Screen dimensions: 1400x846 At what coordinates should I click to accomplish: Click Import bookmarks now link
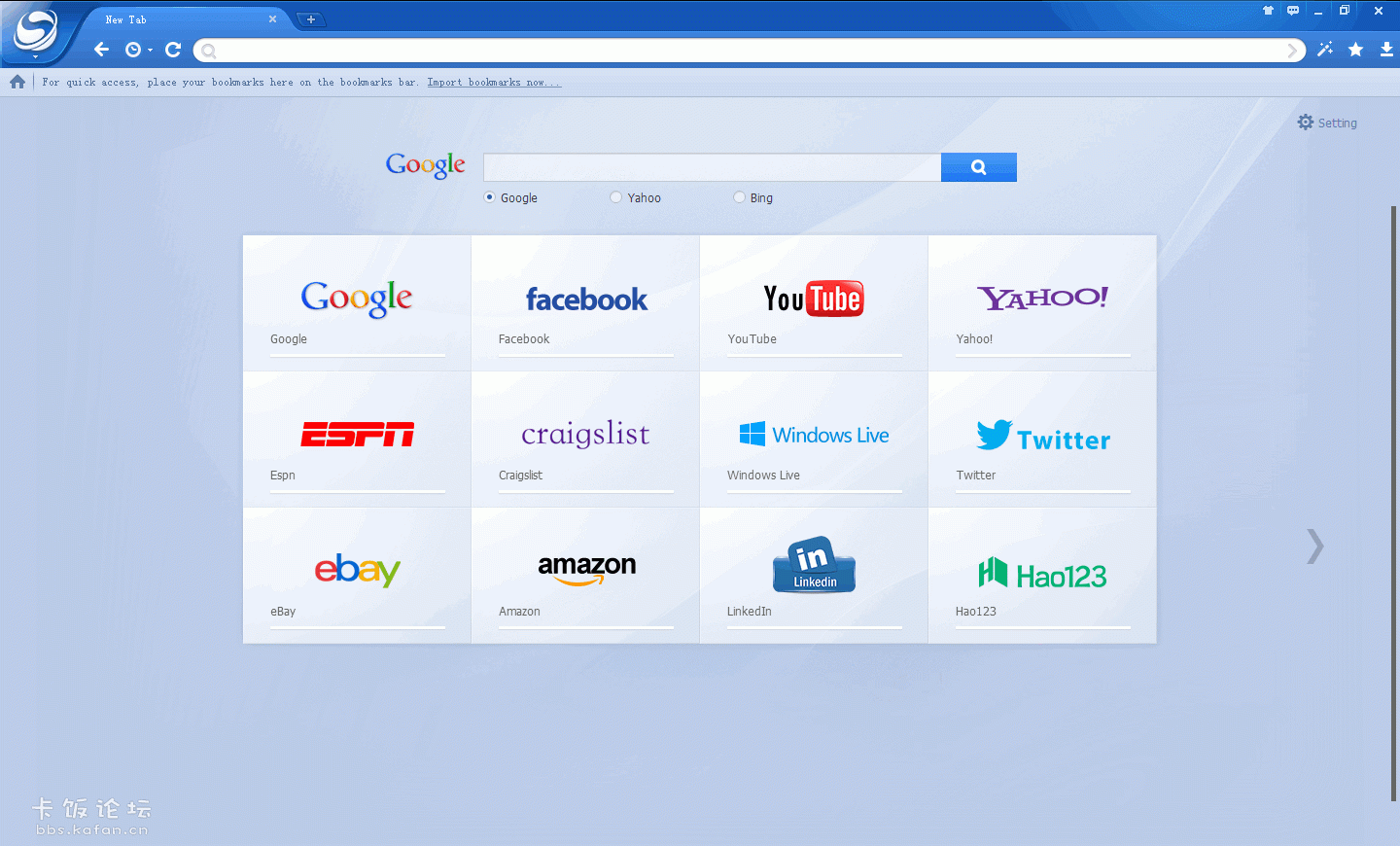tap(494, 83)
